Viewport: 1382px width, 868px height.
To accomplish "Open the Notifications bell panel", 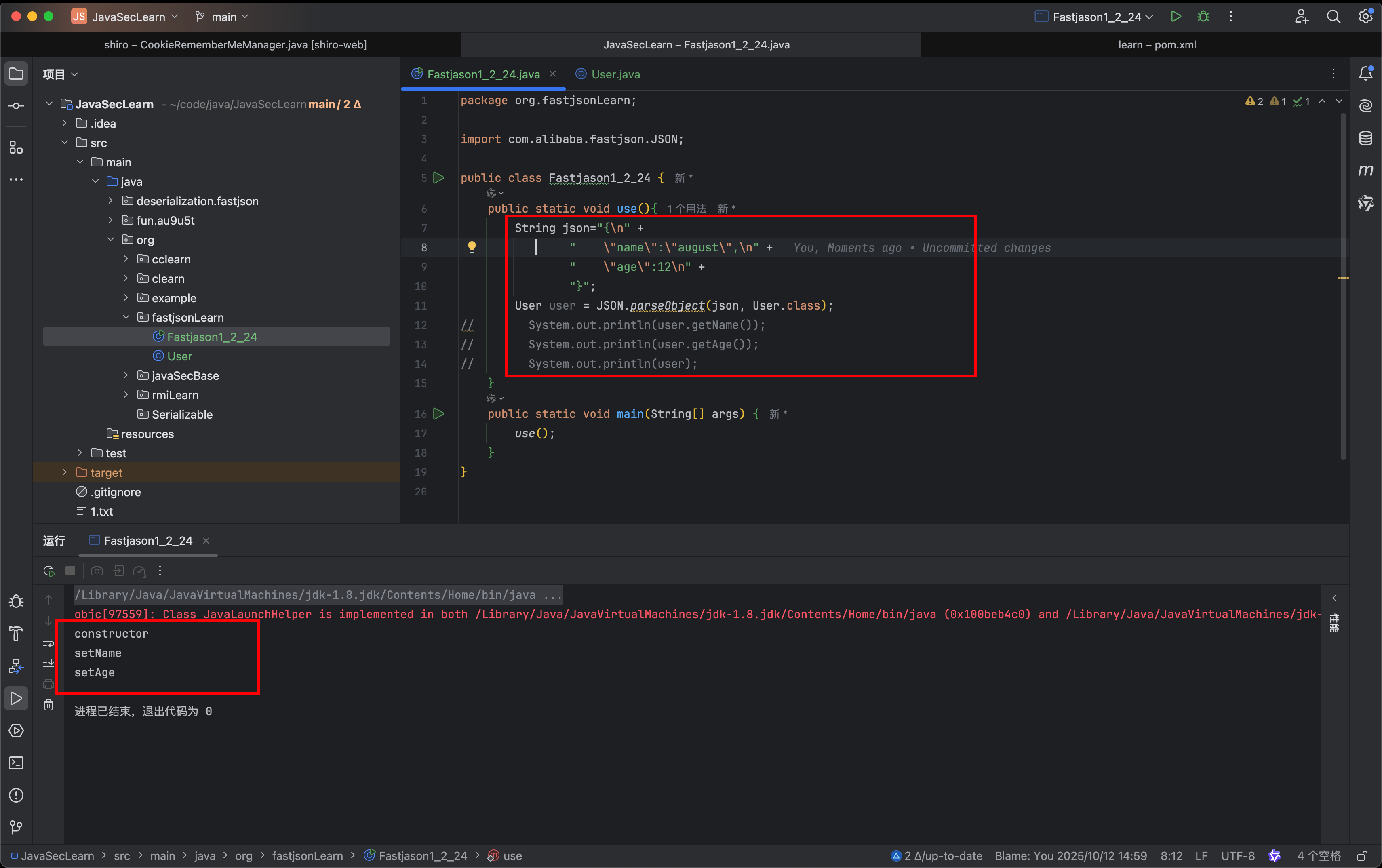I will tap(1365, 74).
